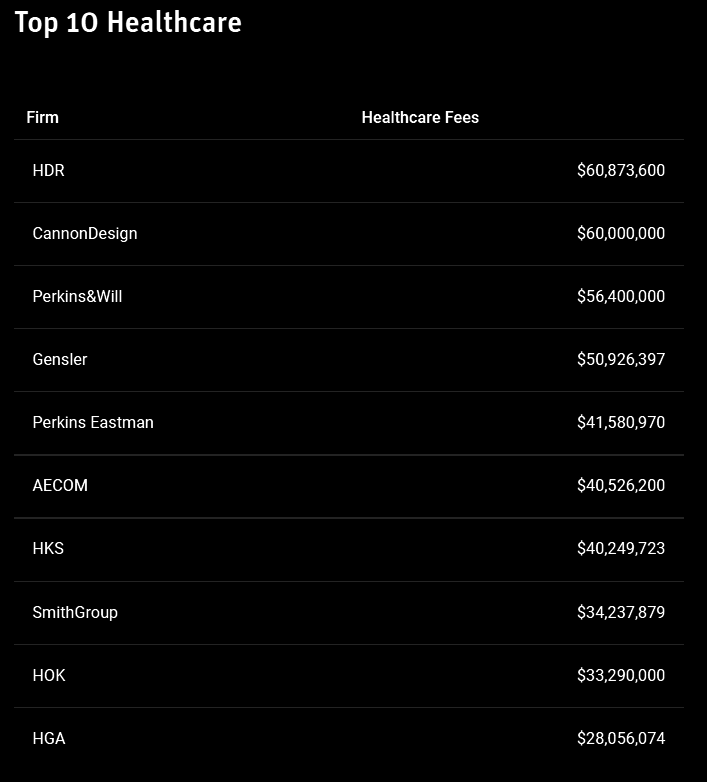Image resolution: width=707 pixels, height=782 pixels.
Task: Select the HGA firm name
Action: tap(49, 738)
